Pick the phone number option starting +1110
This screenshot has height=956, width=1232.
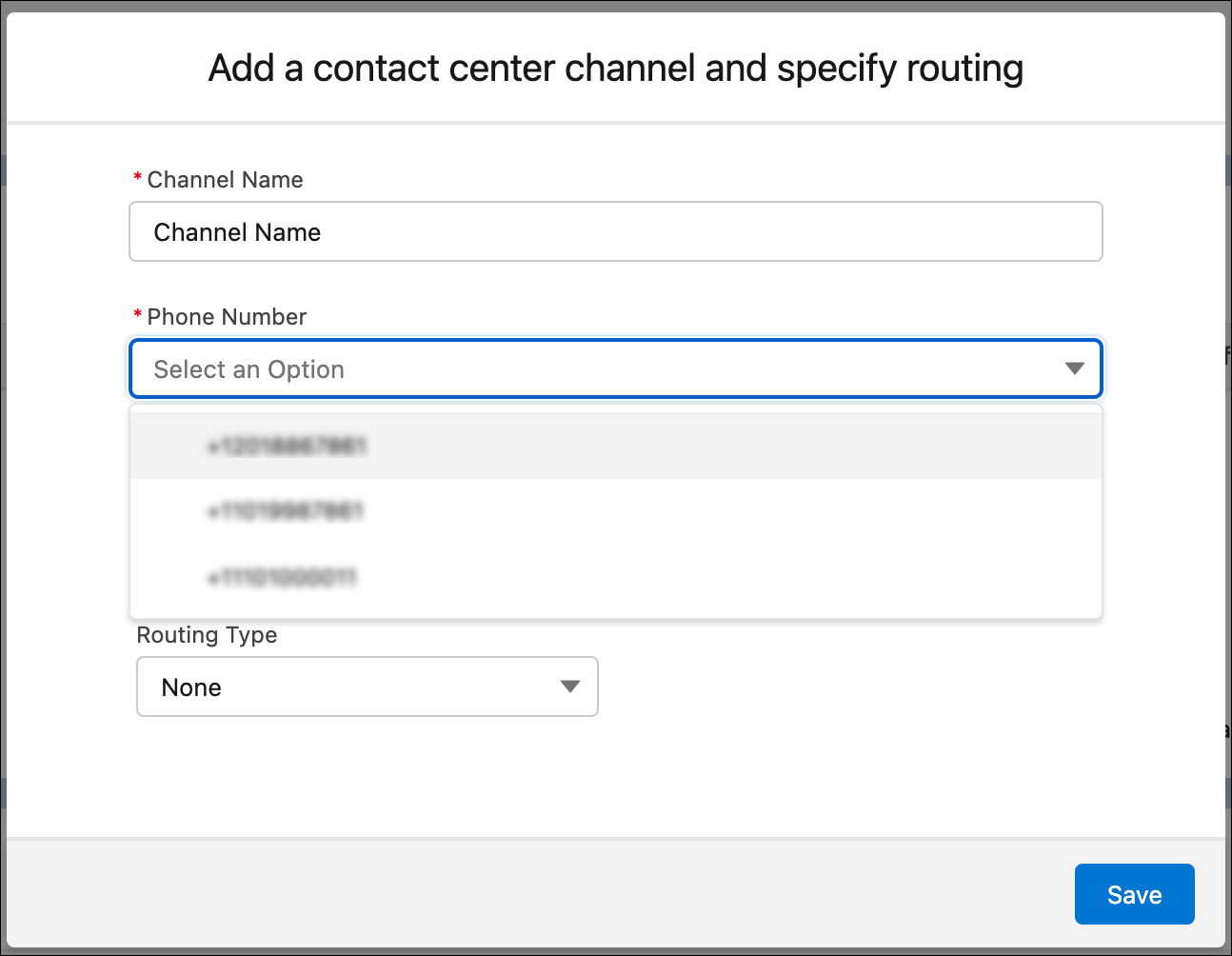[x=615, y=577]
